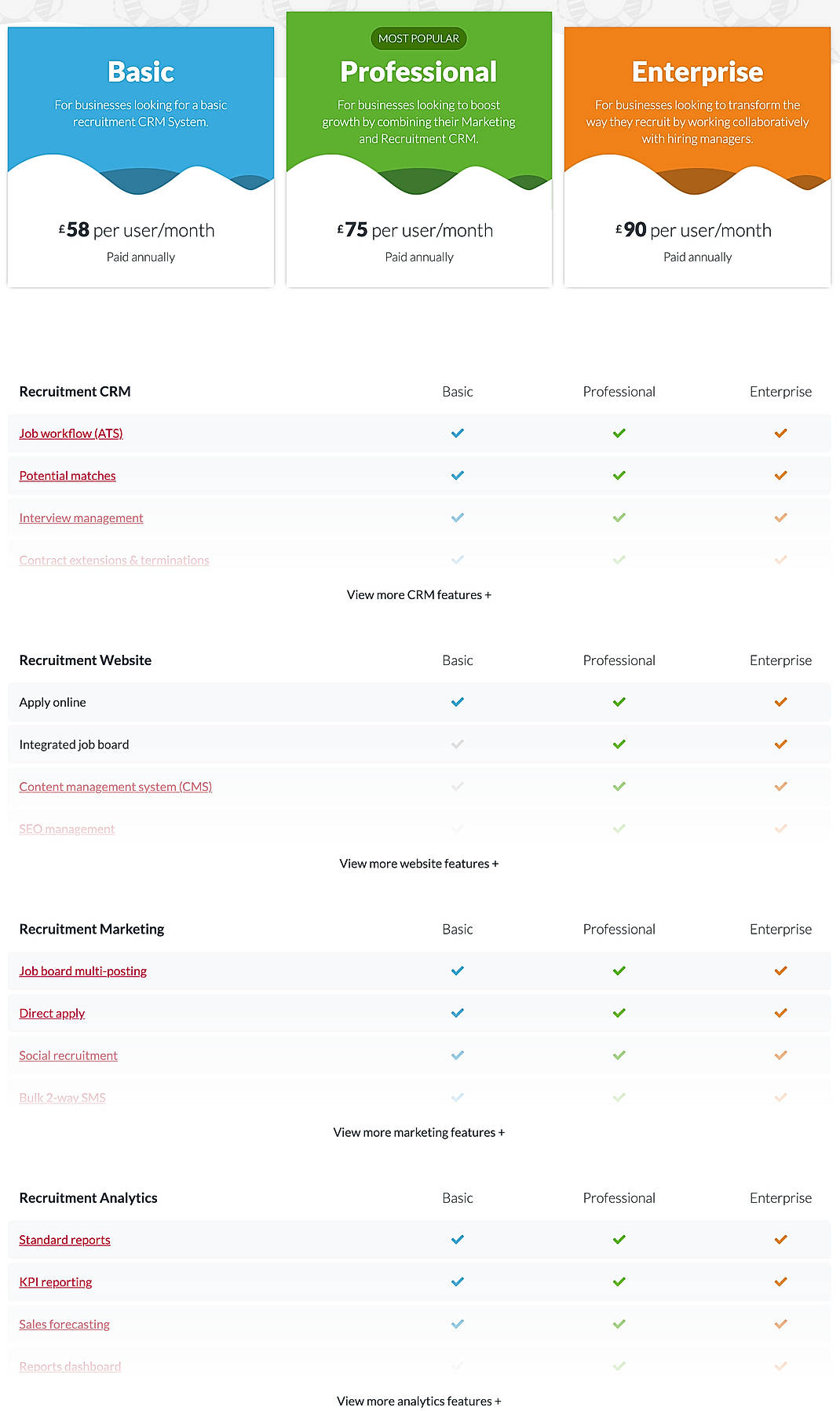Image resolution: width=840 pixels, height=1411 pixels.
Task: Select the Enterprise column header
Action: click(780, 391)
